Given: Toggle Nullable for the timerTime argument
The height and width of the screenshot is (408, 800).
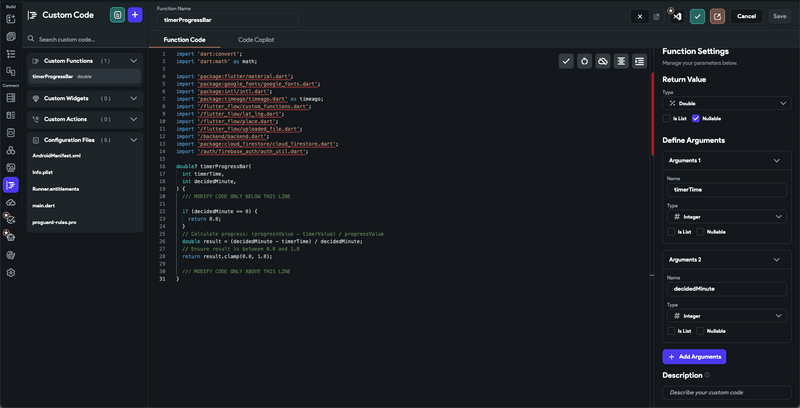Looking at the screenshot, I should pos(701,232).
